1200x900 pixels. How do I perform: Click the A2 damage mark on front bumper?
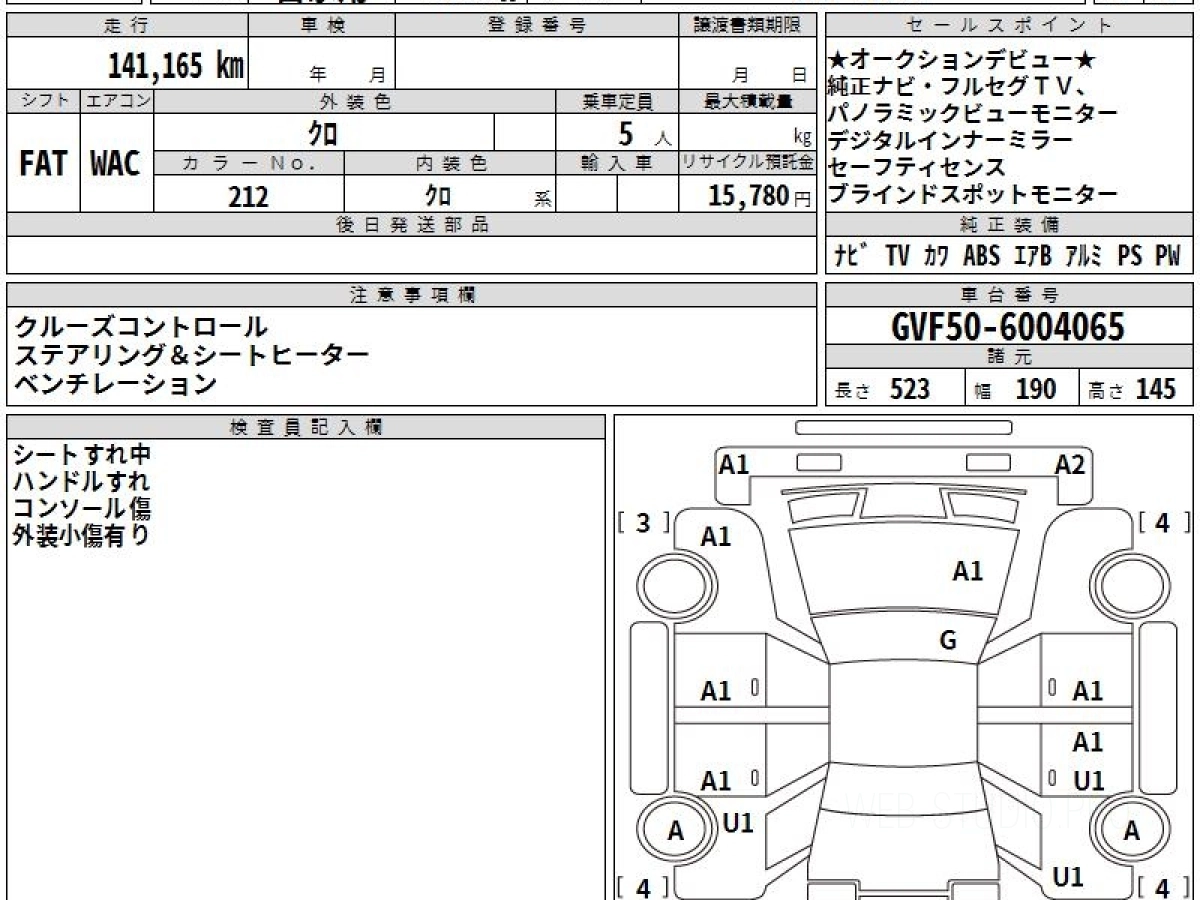click(1070, 465)
